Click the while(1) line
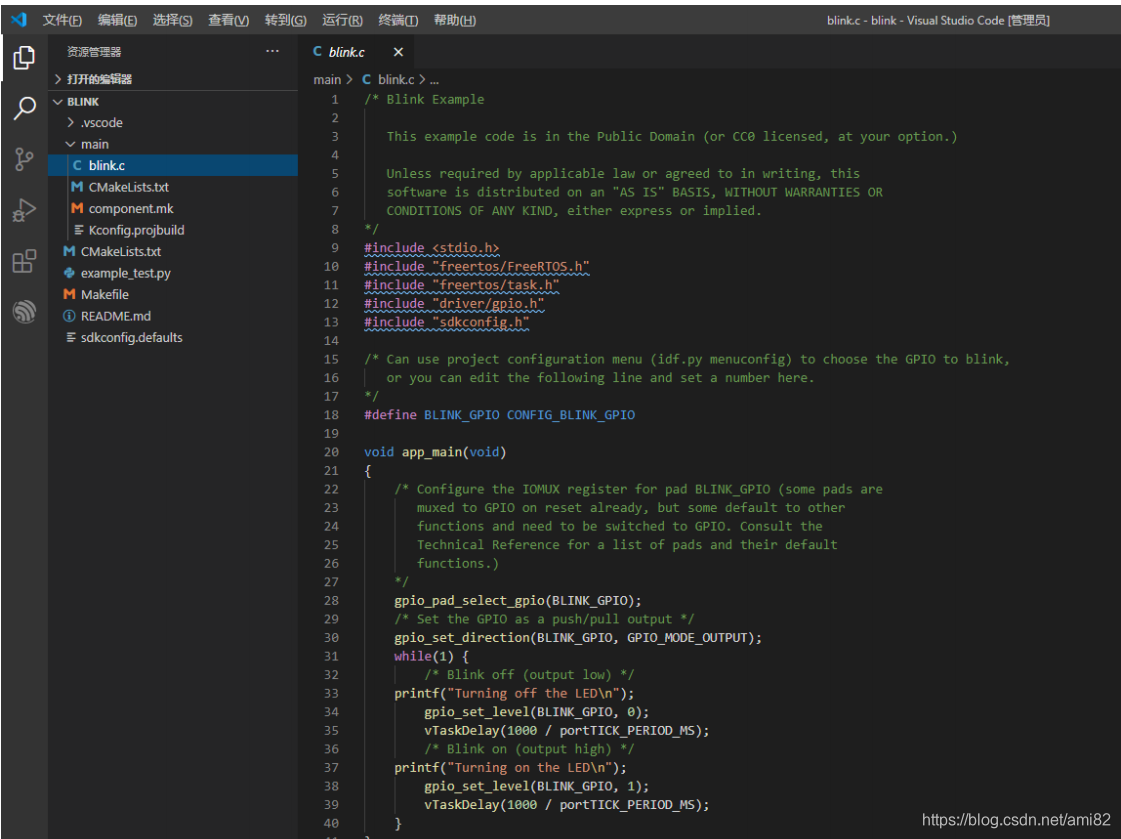Image resolution: width=1121 pixels, height=839 pixels. click(x=431, y=657)
